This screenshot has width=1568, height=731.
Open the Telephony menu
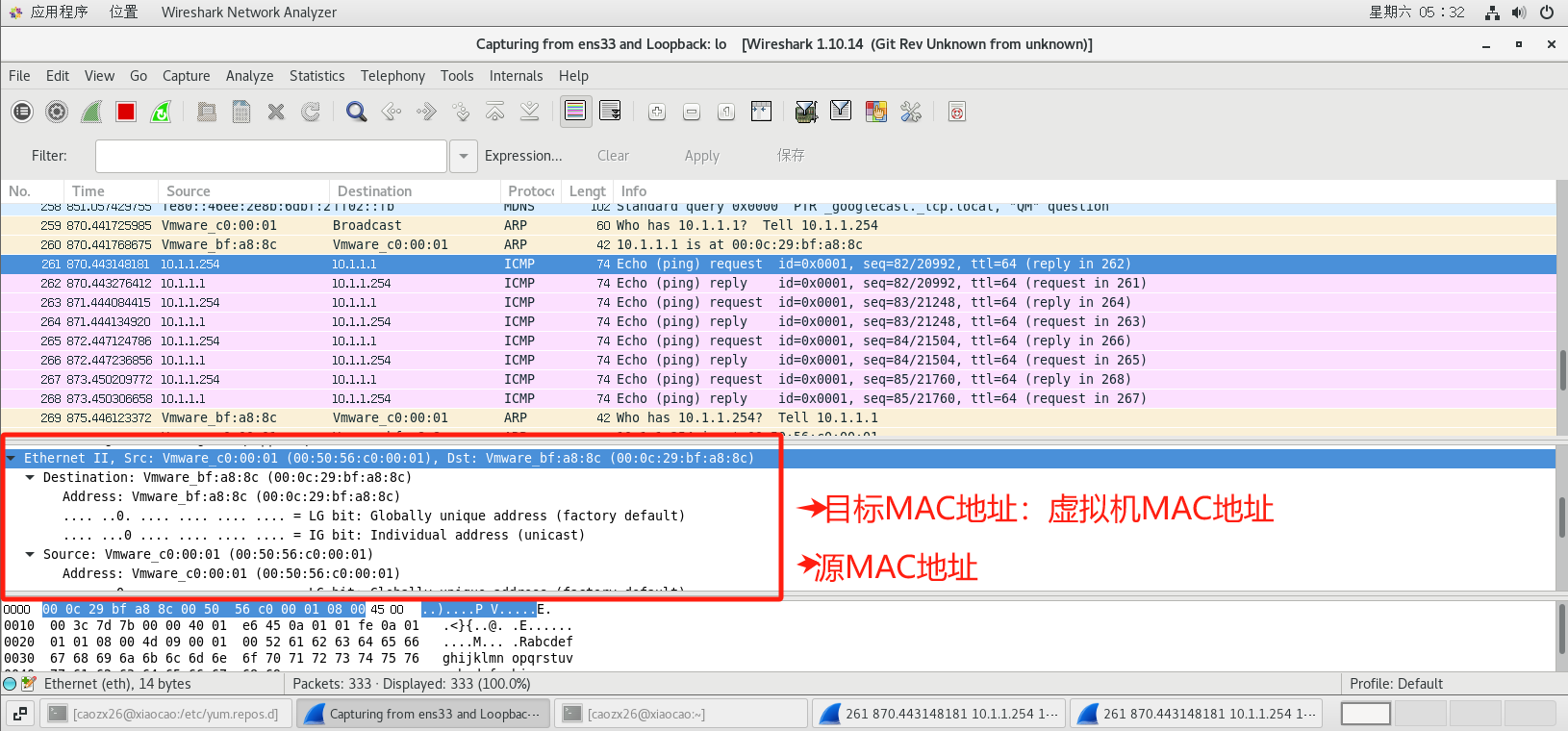[392, 76]
